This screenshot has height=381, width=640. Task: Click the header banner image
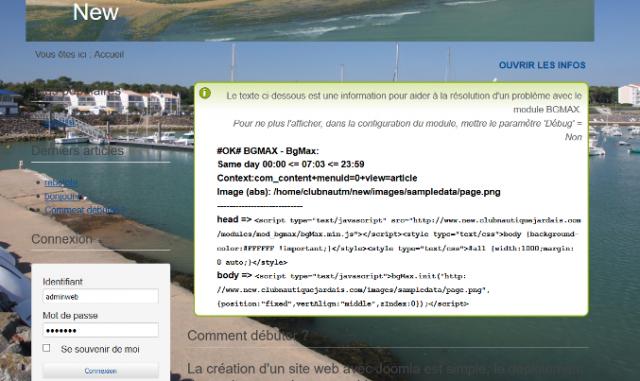[x=310, y=20]
